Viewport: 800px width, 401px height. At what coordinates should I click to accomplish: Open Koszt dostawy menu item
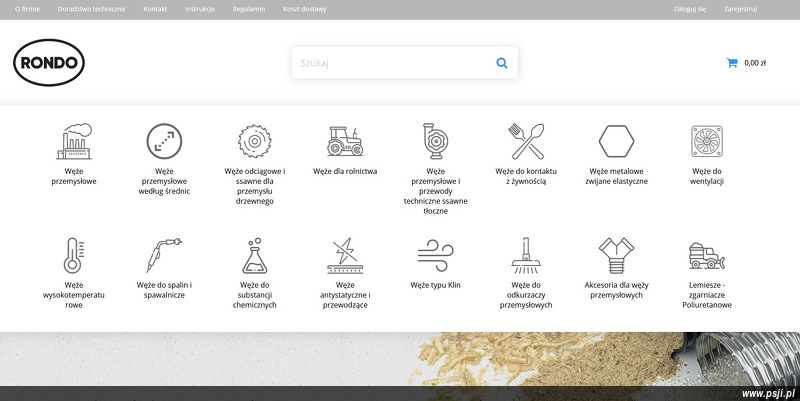point(305,9)
